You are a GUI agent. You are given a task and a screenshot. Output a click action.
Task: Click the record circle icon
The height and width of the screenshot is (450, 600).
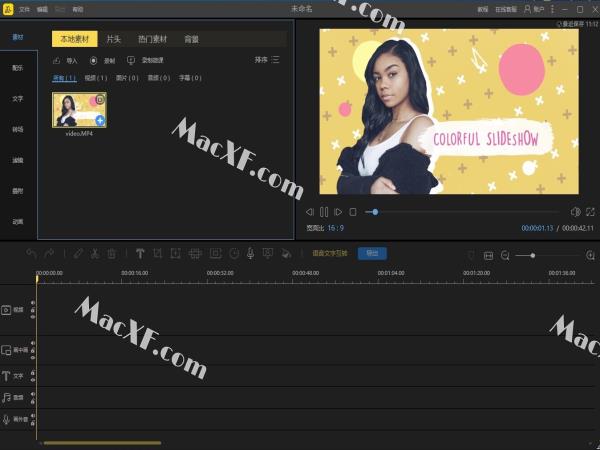93,60
